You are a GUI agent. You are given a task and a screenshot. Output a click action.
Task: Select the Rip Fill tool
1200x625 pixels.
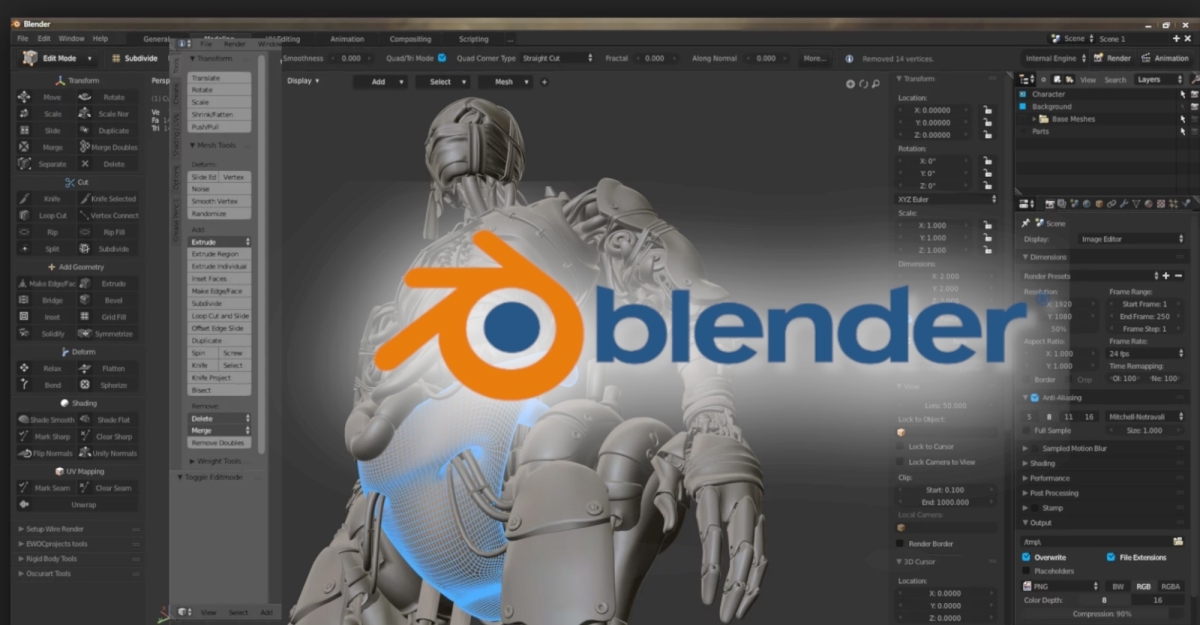point(108,232)
